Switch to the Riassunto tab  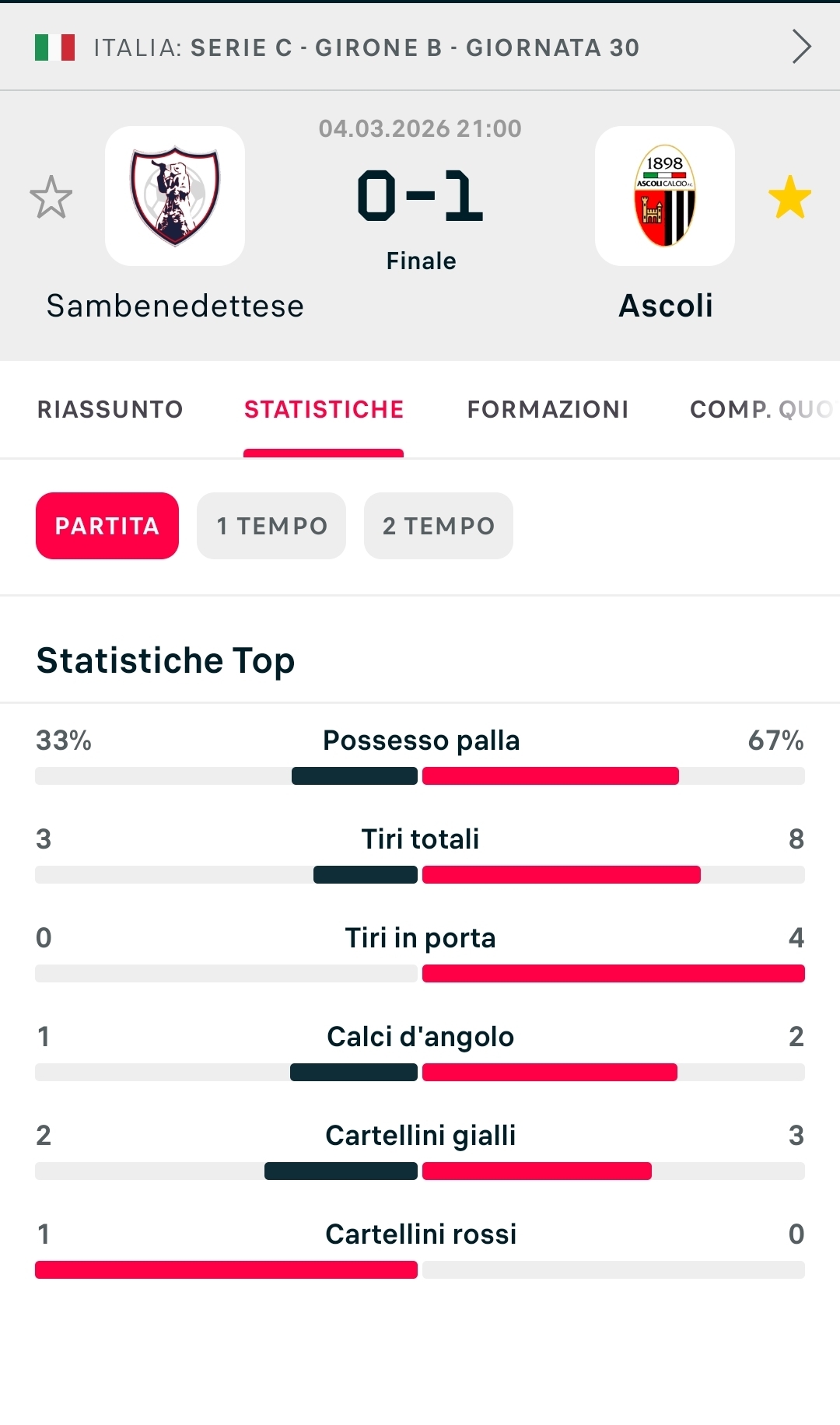pyautogui.click(x=110, y=409)
